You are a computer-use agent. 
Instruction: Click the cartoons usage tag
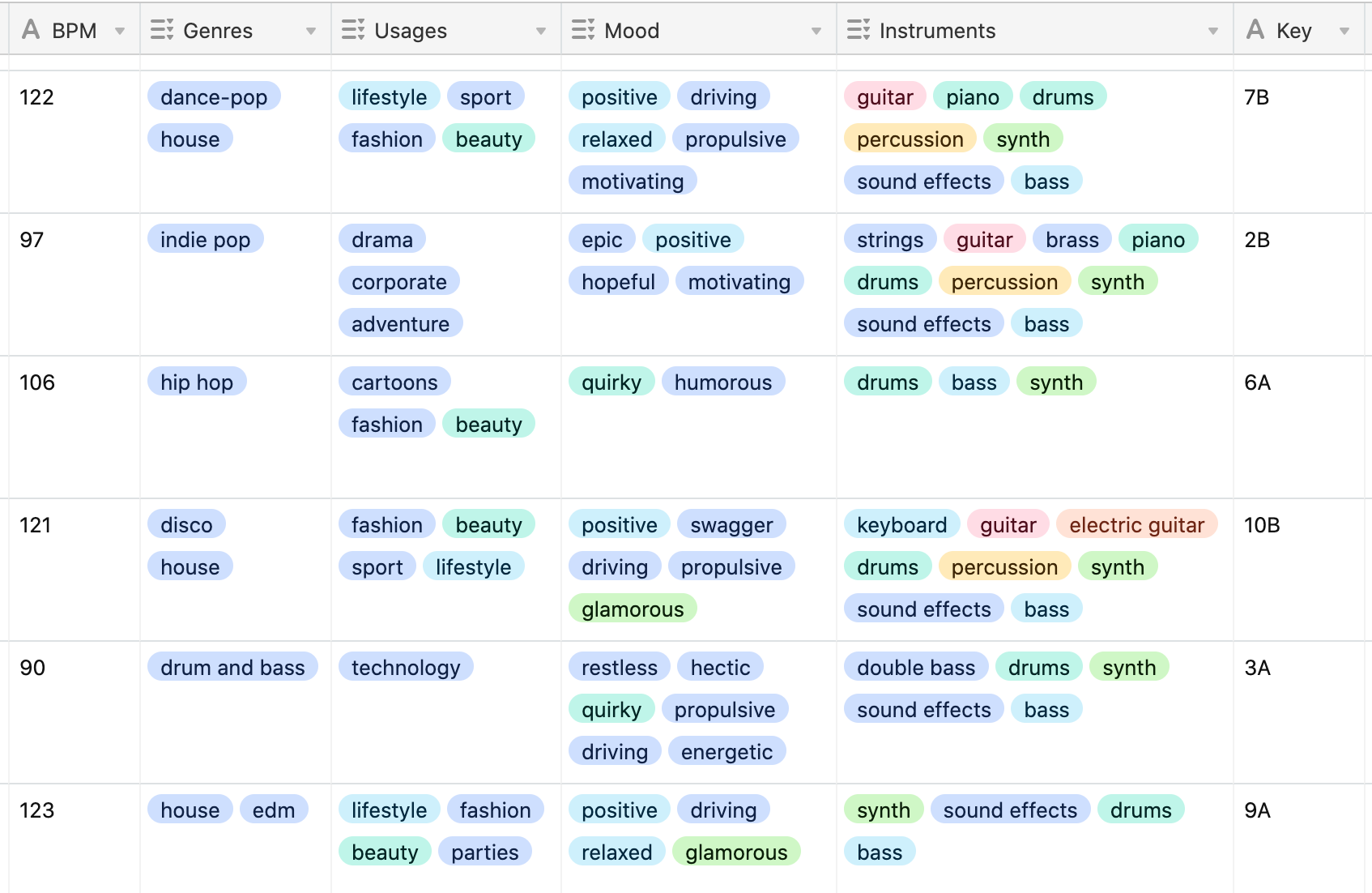tap(394, 382)
